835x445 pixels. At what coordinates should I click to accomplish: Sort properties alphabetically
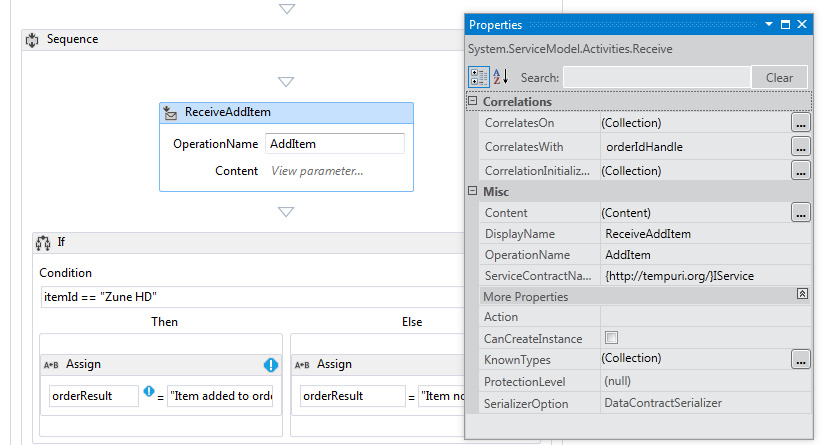click(501, 77)
